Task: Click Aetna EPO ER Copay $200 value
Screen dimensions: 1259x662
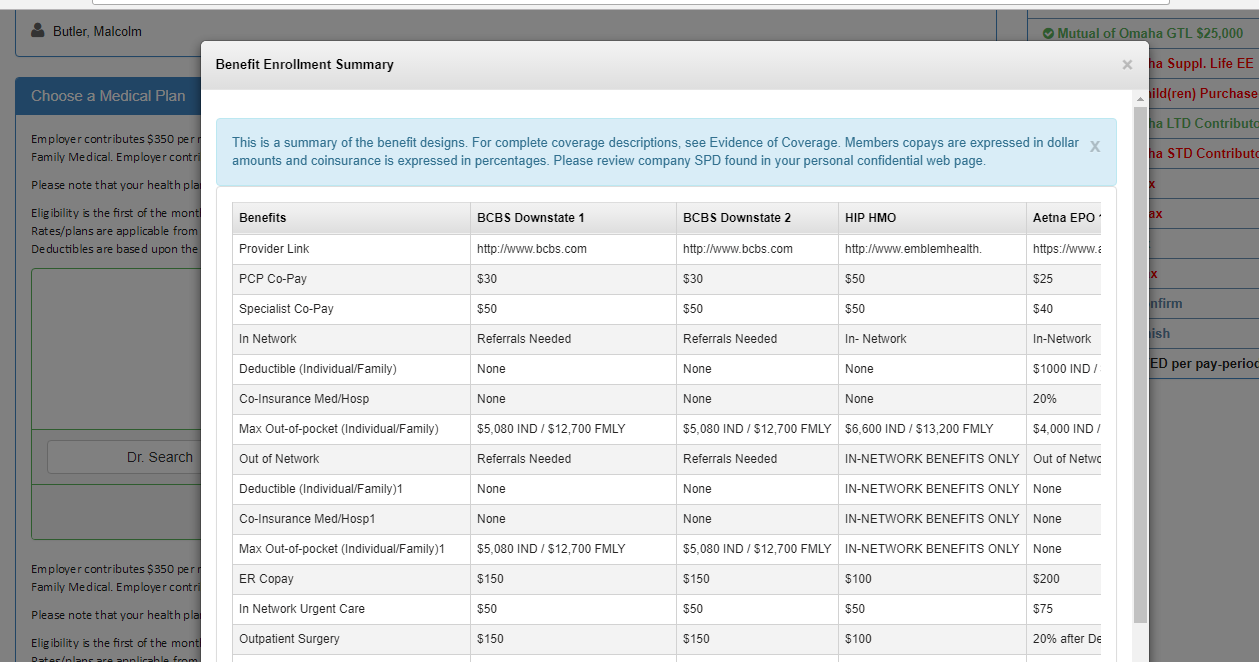Action: 1046,579
